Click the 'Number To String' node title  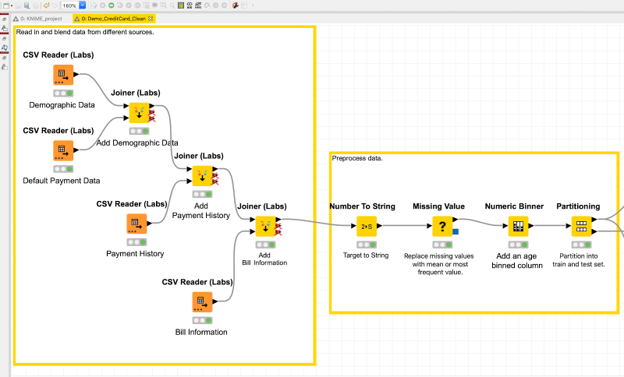click(362, 206)
